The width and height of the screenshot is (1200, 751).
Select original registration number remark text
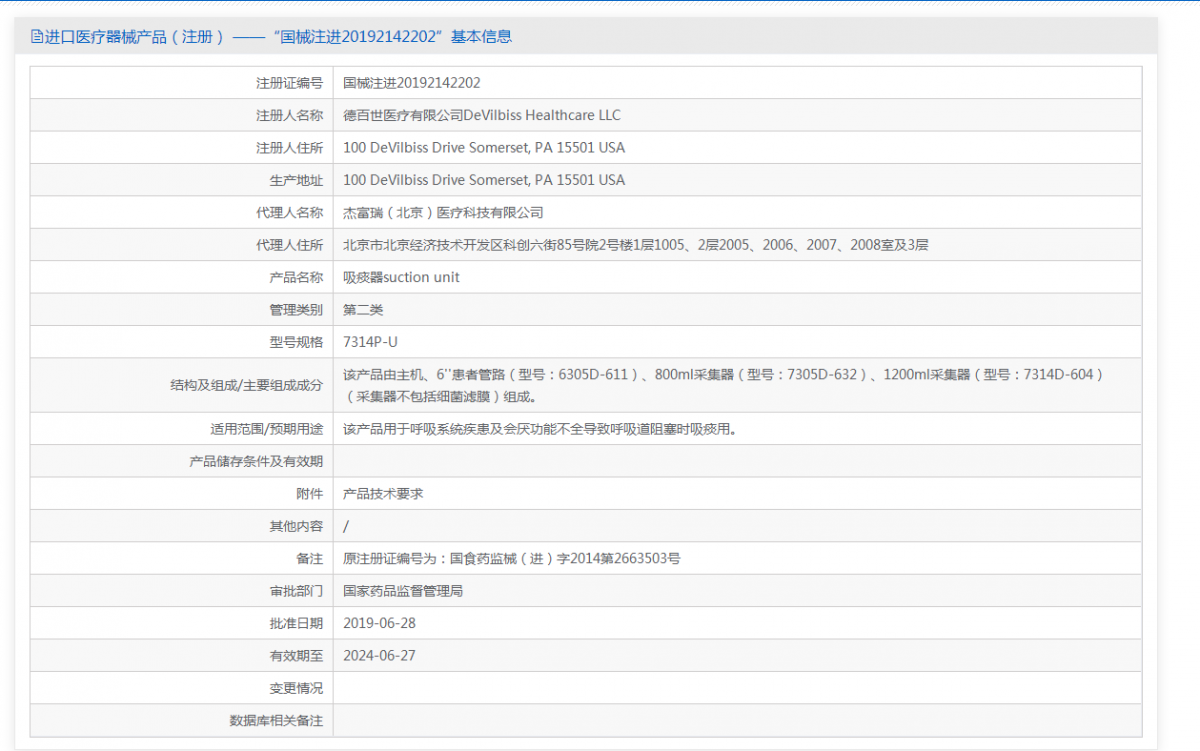click(x=511, y=558)
